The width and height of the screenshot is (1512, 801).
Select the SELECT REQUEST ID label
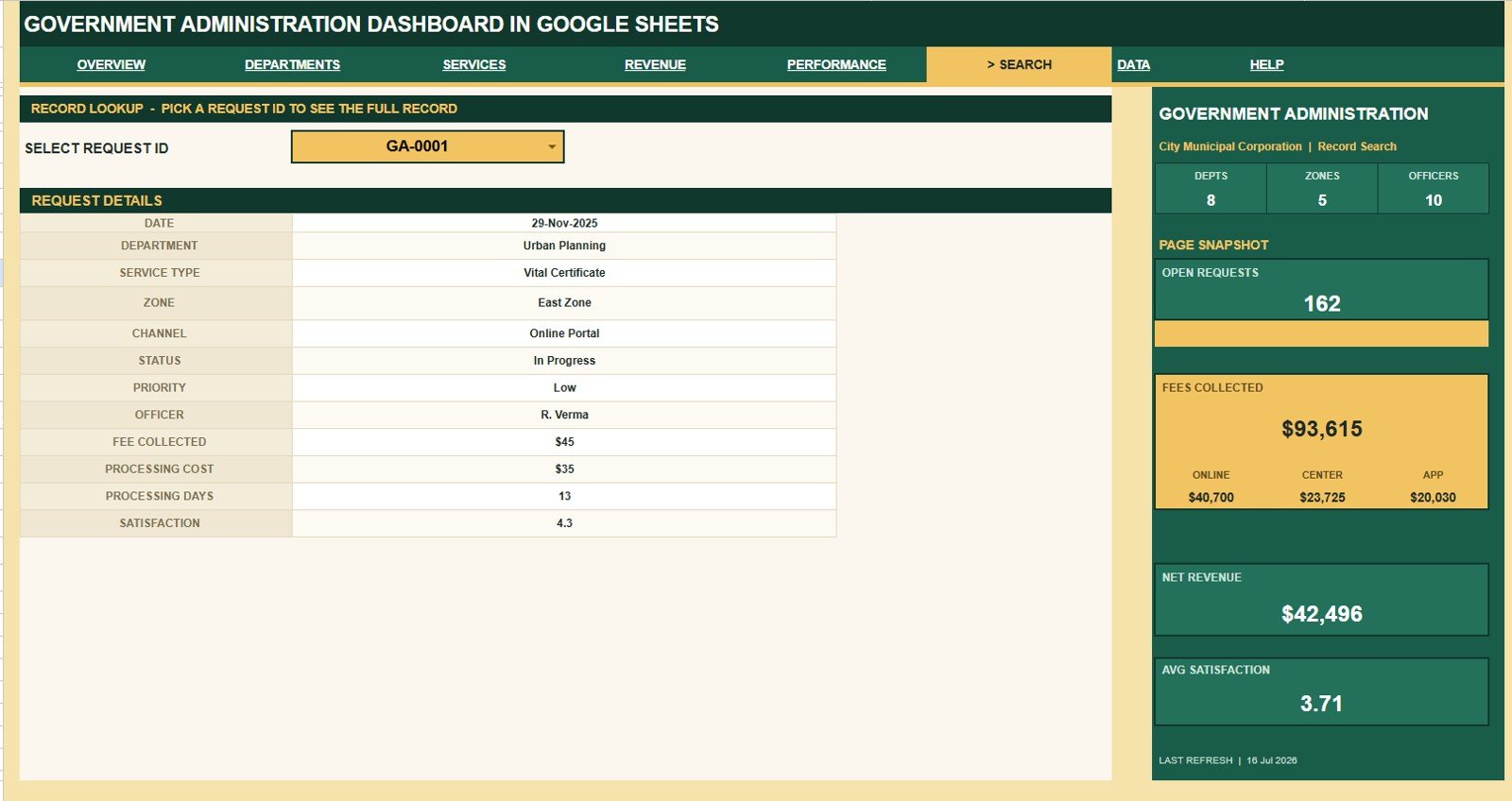tap(96, 148)
